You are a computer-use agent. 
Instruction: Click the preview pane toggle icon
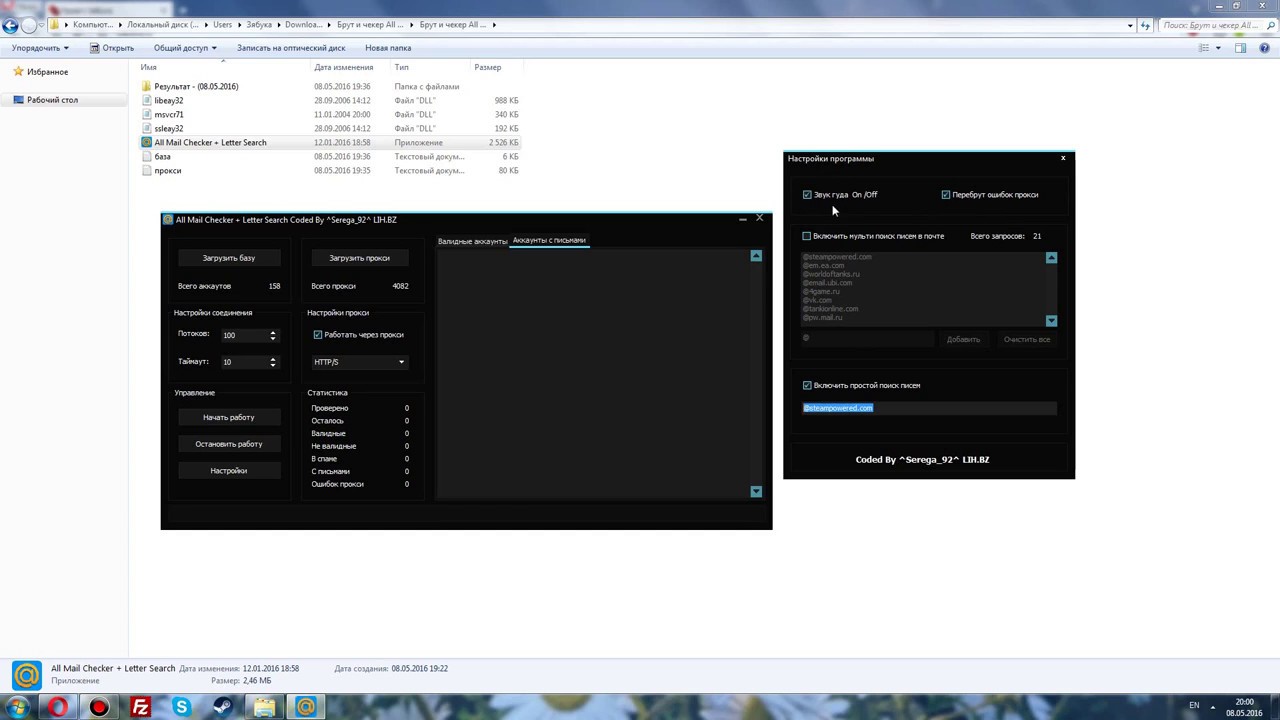pyautogui.click(x=1240, y=48)
